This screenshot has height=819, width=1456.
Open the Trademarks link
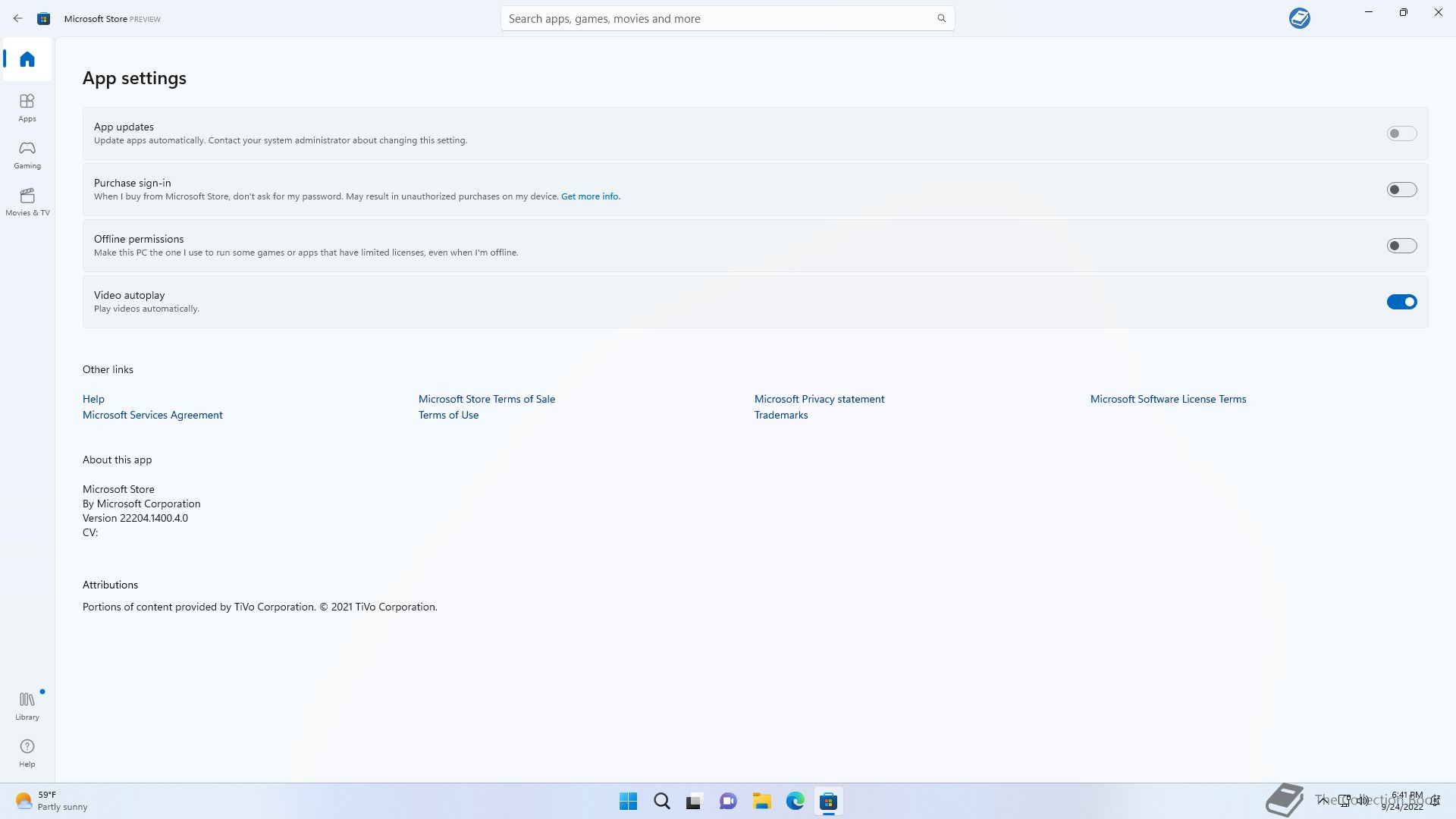781,415
